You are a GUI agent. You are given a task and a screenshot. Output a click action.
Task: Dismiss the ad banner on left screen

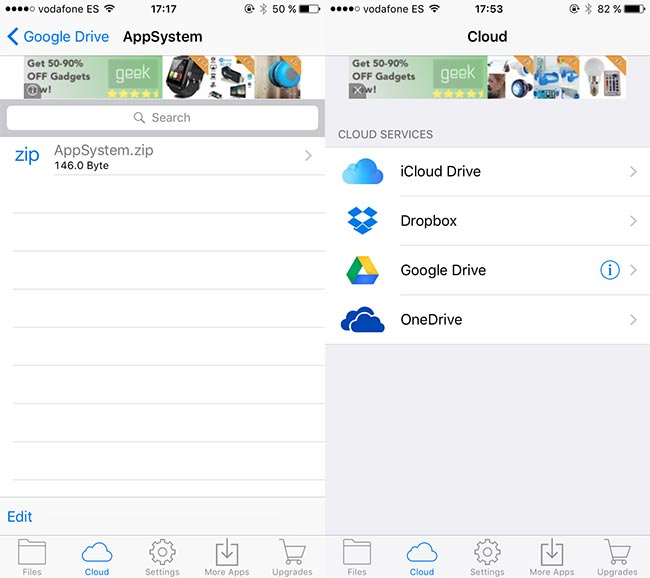32,90
